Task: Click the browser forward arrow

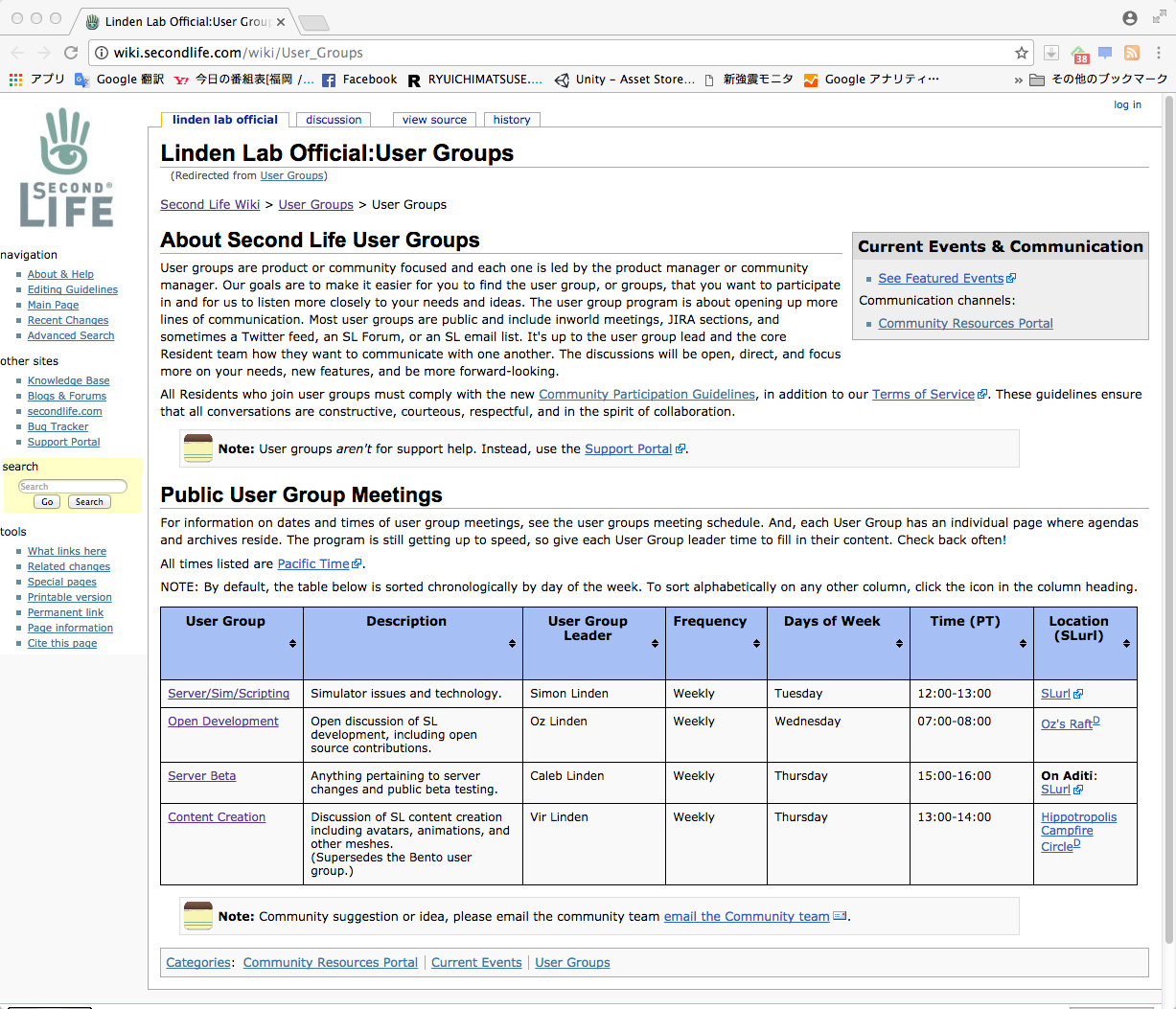Action: click(x=44, y=53)
